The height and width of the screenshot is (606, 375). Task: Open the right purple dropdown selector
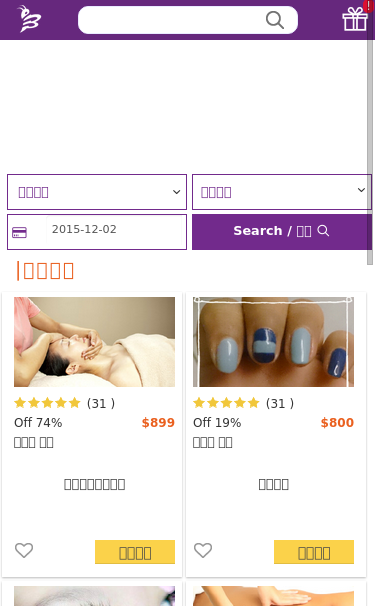[x=282, y=192]
